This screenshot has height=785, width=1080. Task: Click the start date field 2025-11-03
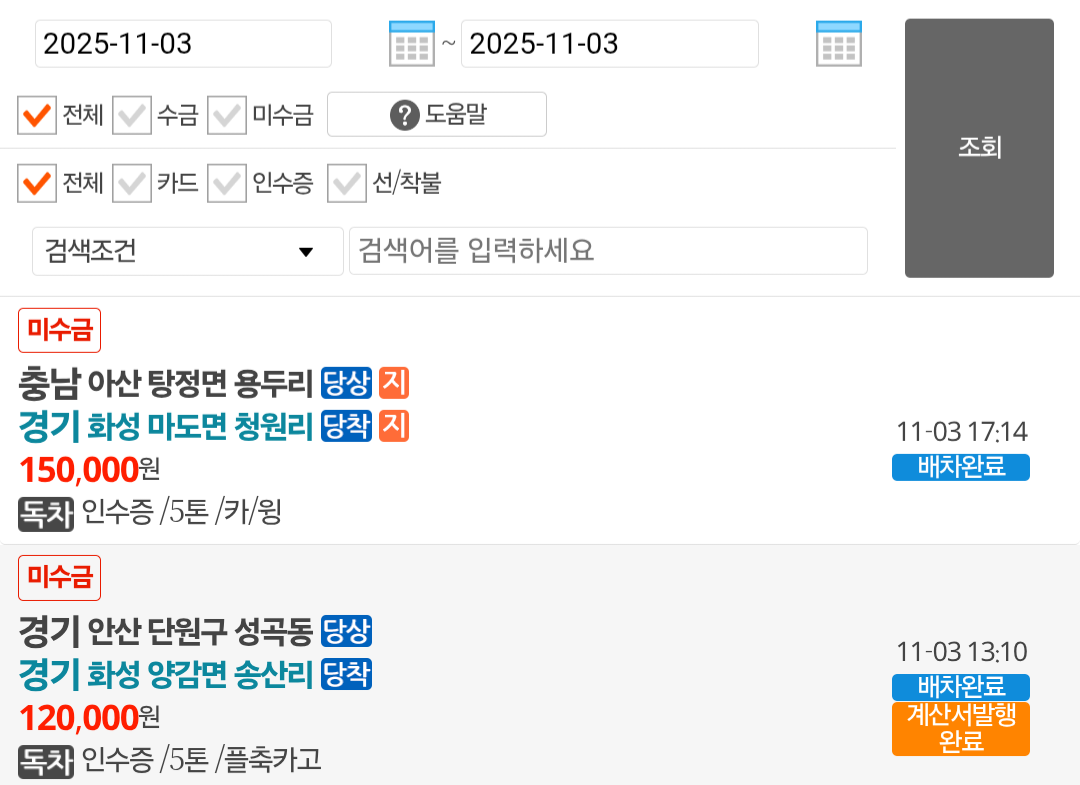[x=183, y=44]
